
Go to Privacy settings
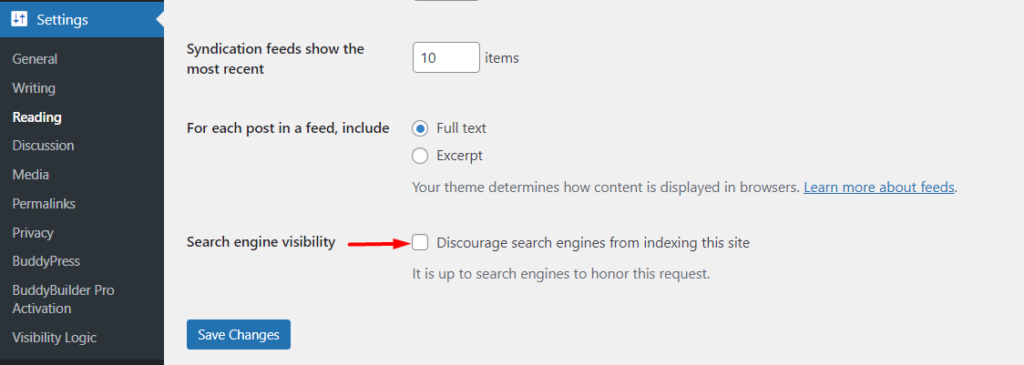click(33, 233)
